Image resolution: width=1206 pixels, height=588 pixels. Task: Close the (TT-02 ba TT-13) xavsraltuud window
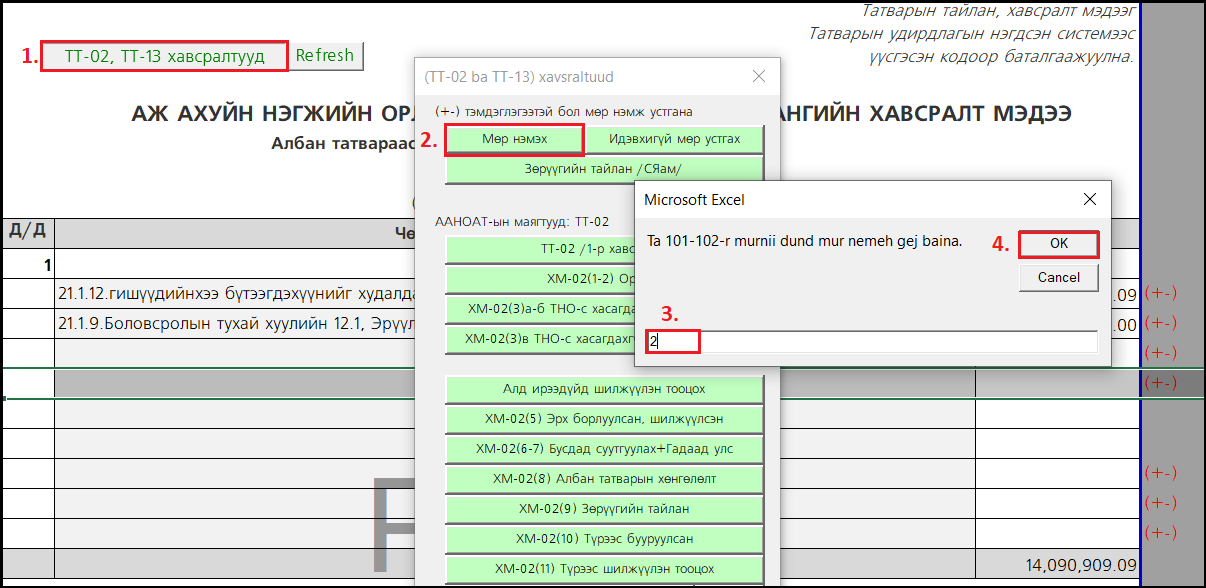(759, 77)
